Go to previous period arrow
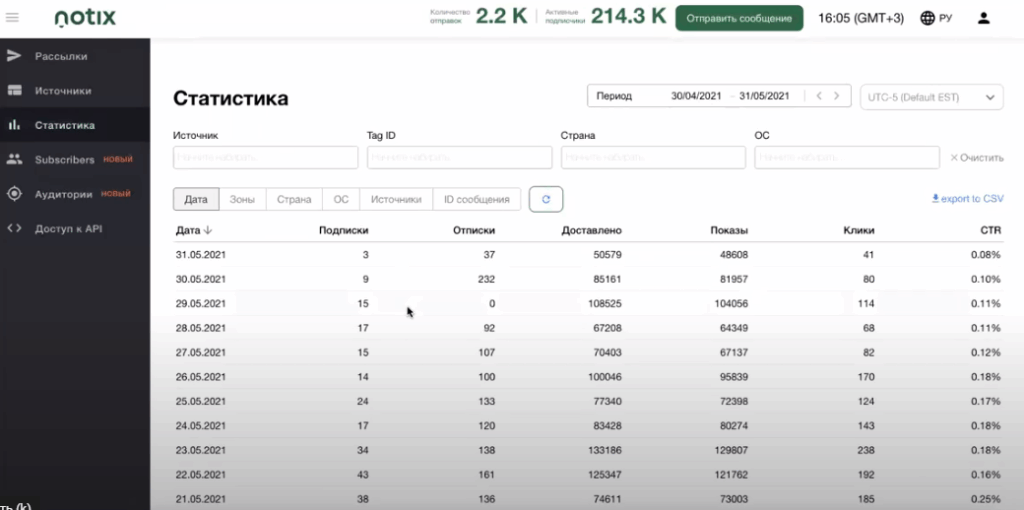The width and height of the screenshot is (1024, 510). coord(819,96)
